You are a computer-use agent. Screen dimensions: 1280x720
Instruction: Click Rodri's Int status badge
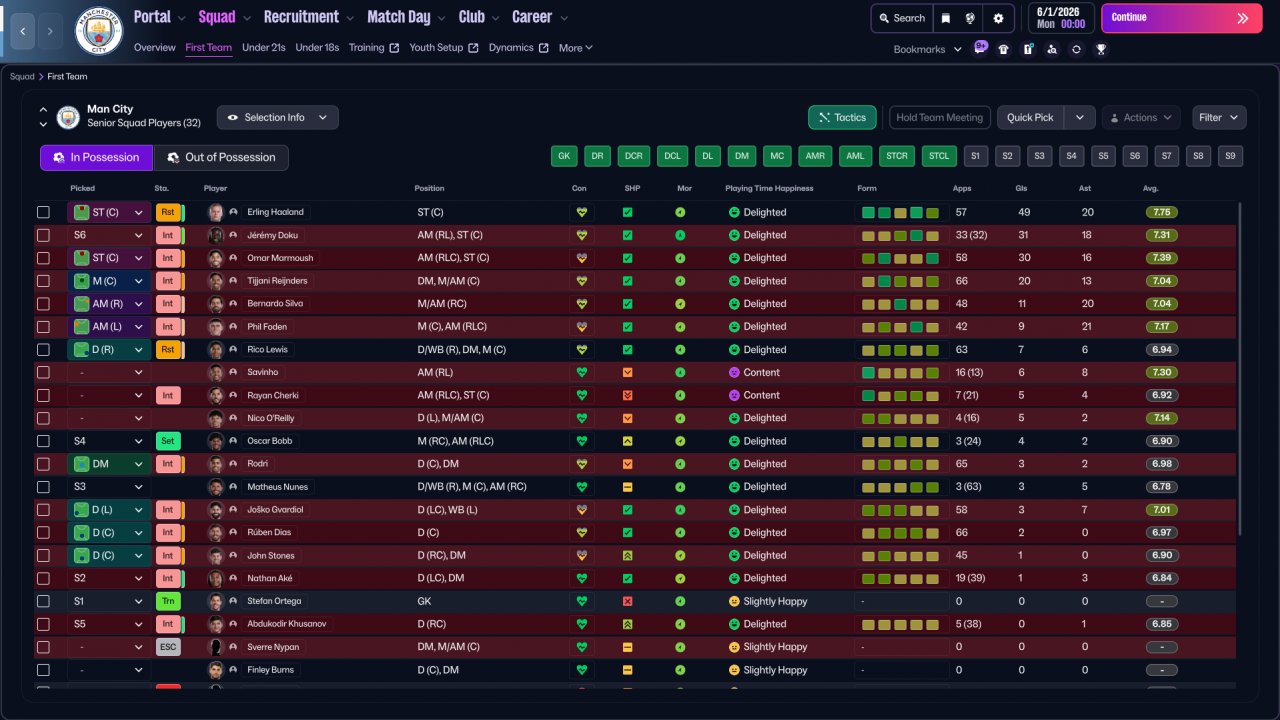(x=168, y=464)
